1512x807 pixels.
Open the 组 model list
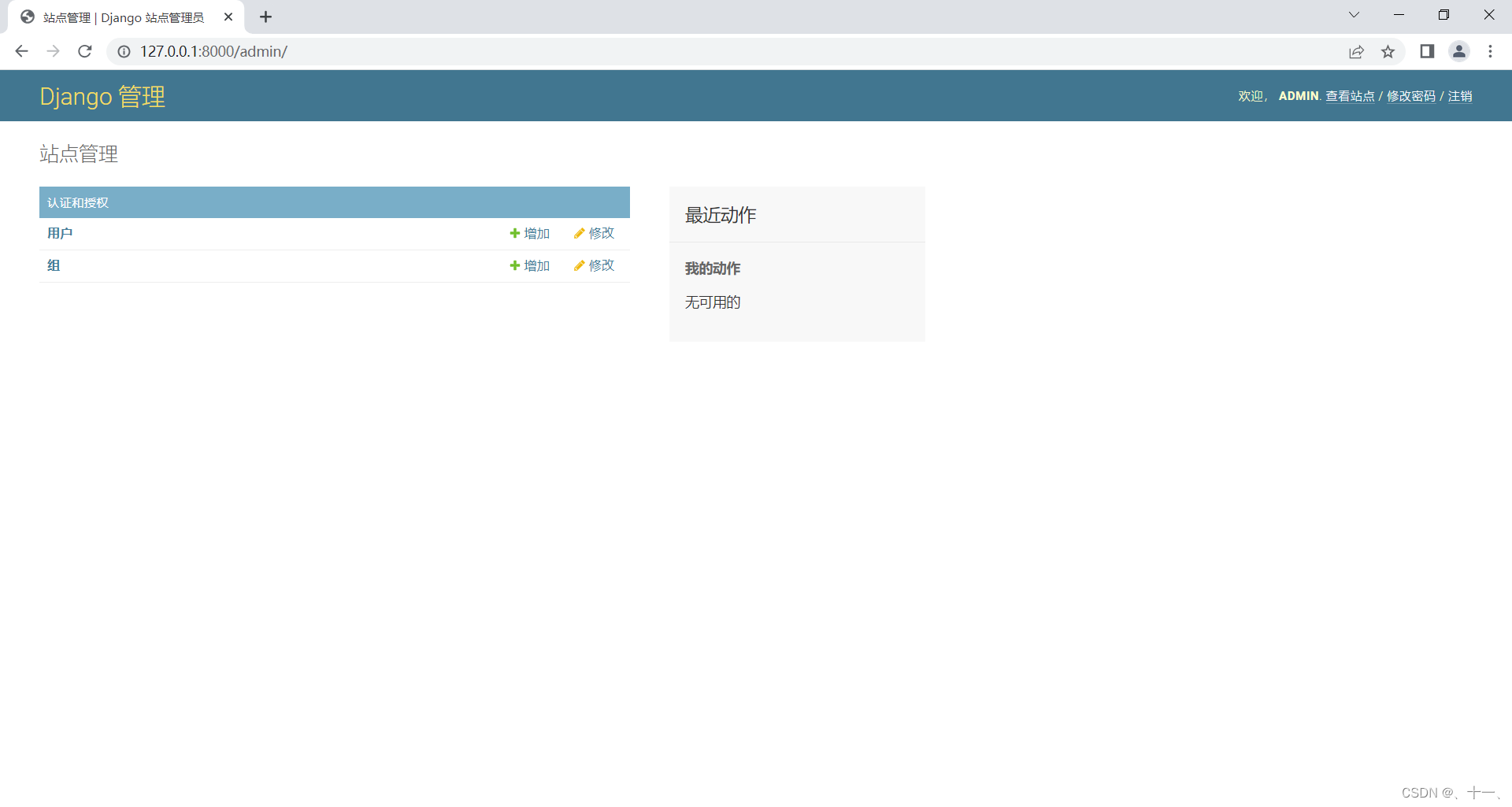click(x=54, y=265)
